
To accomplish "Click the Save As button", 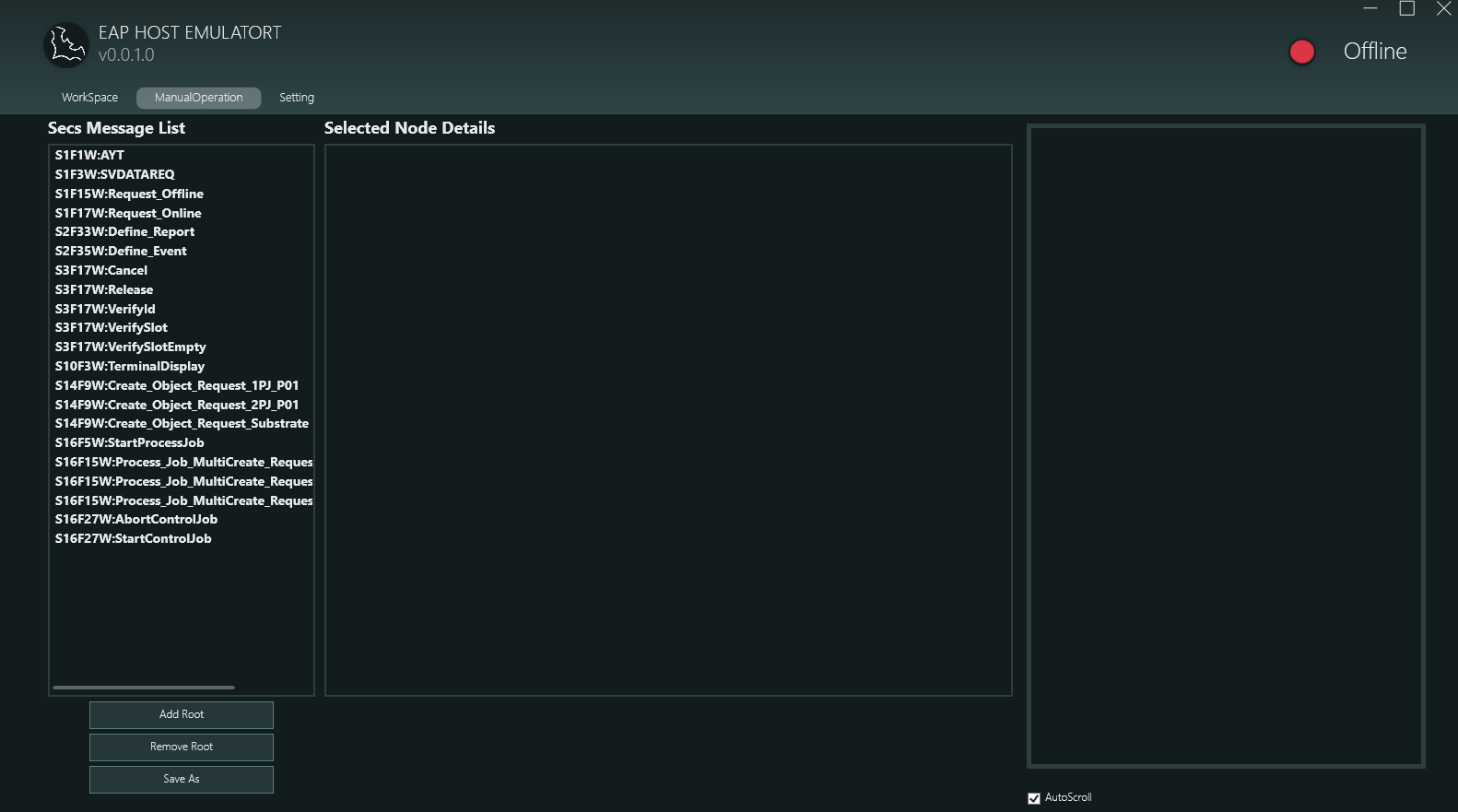I will point(182,779).
